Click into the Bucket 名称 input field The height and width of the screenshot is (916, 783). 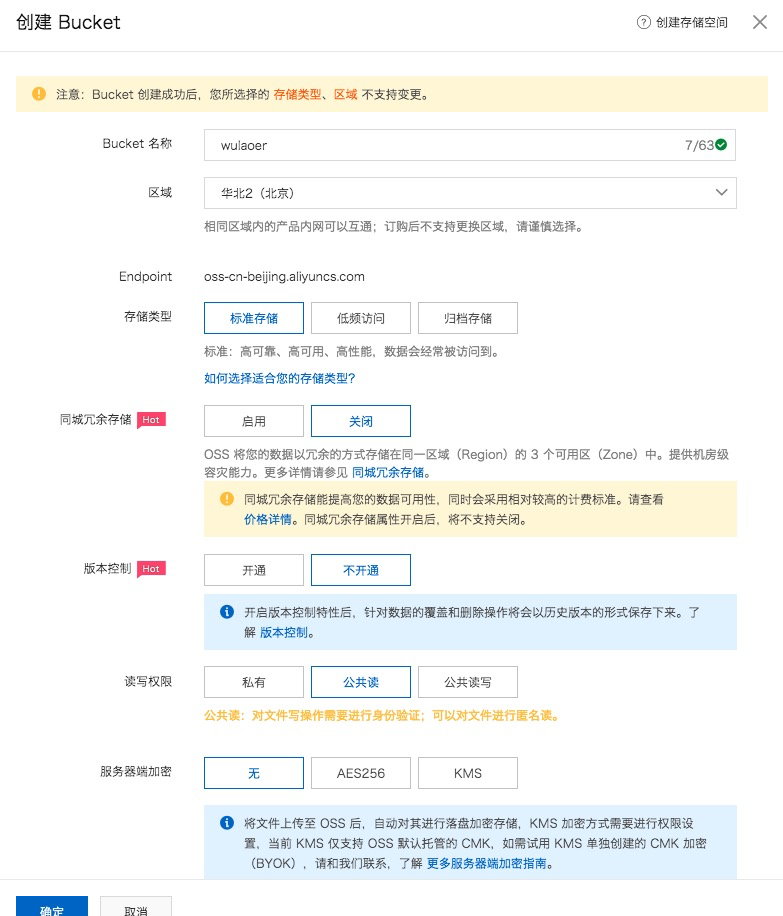coord(440,145)
